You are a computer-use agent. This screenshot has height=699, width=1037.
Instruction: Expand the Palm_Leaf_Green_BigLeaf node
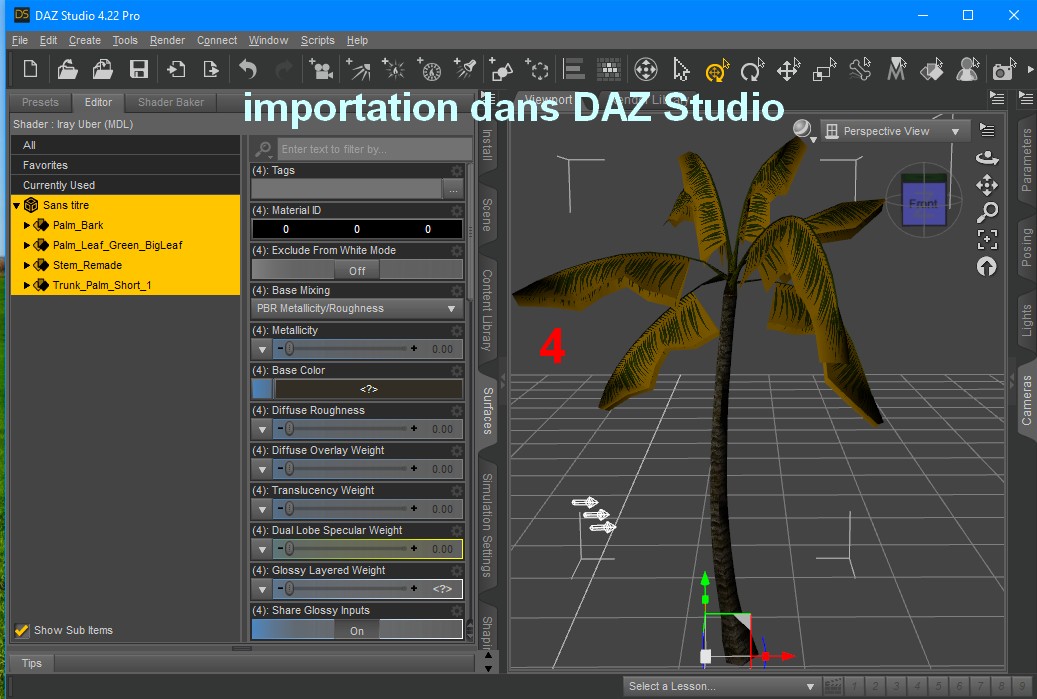(27, 245)
